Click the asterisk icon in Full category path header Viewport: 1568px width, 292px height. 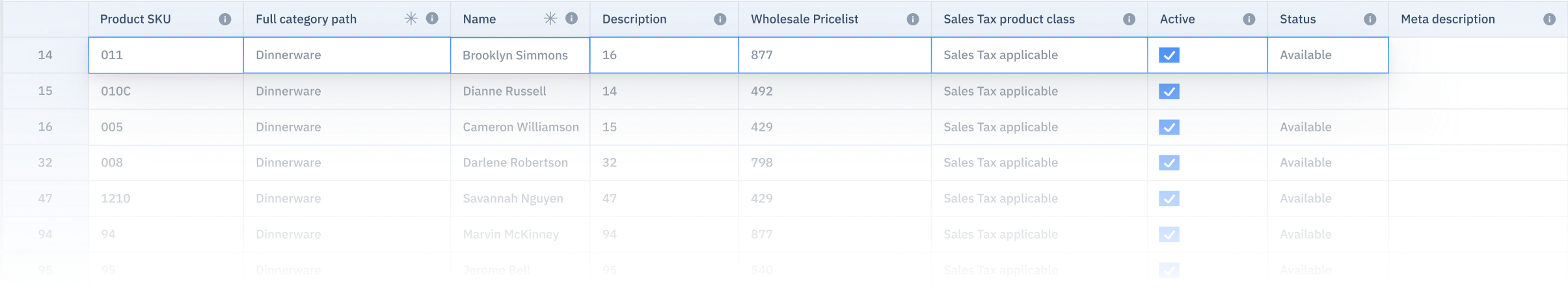click(x=411, y=19)
